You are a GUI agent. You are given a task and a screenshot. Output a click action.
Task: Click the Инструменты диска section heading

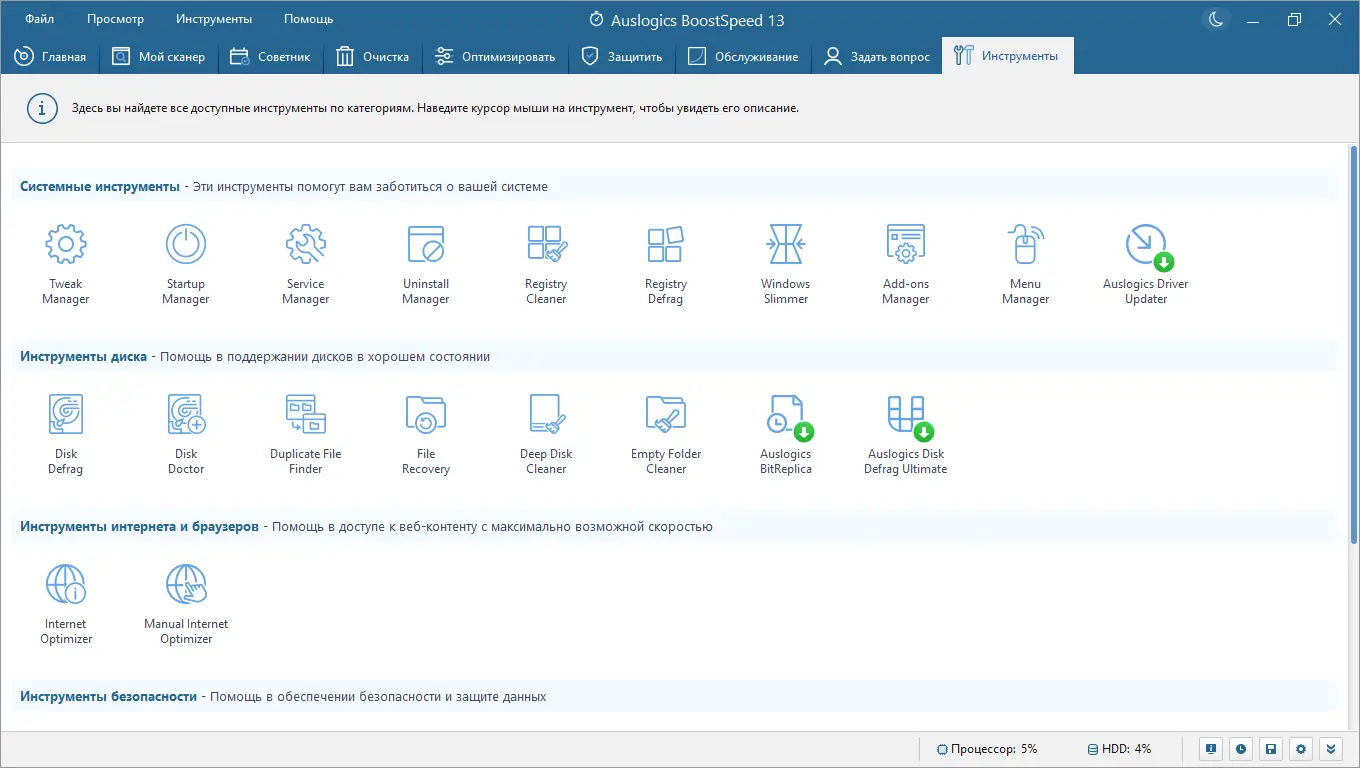tap(84, 357)
